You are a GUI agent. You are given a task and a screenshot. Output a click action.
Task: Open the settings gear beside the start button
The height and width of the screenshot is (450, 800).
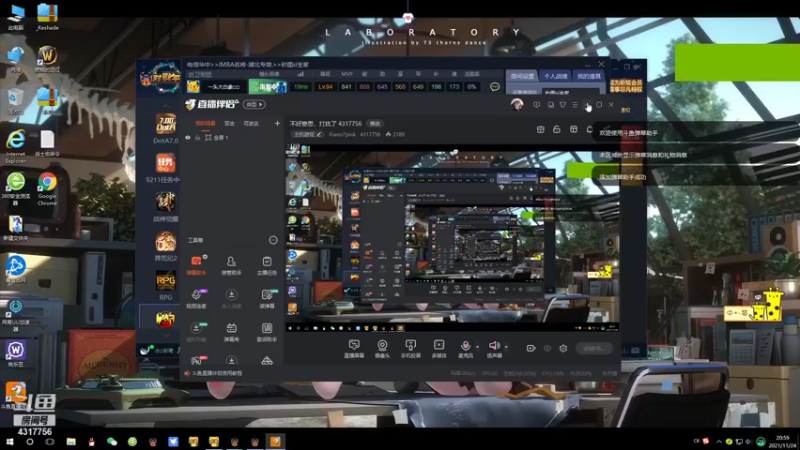click(563, 348)
